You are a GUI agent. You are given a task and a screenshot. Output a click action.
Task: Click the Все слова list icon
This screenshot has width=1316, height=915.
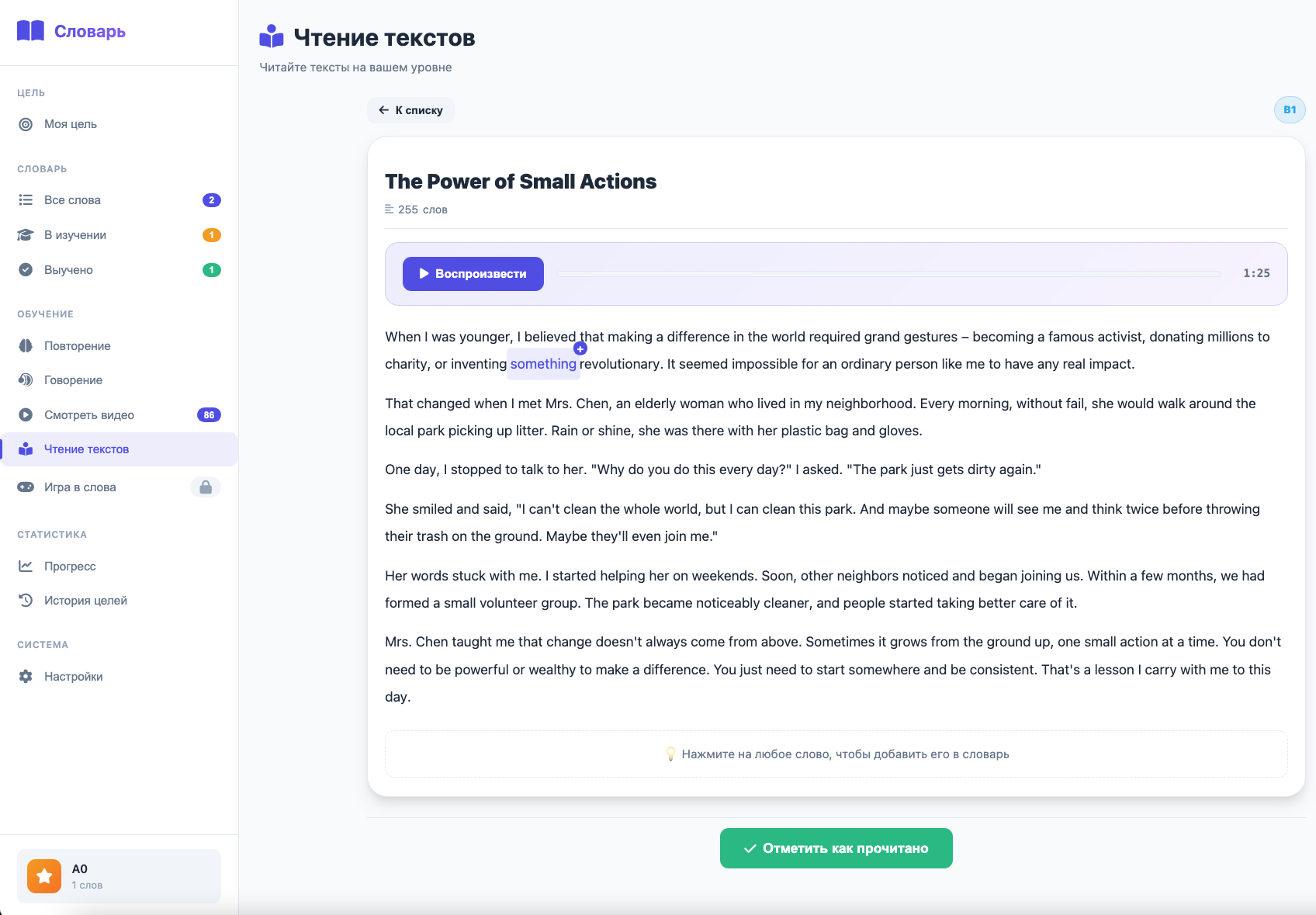tap(26, 200)
